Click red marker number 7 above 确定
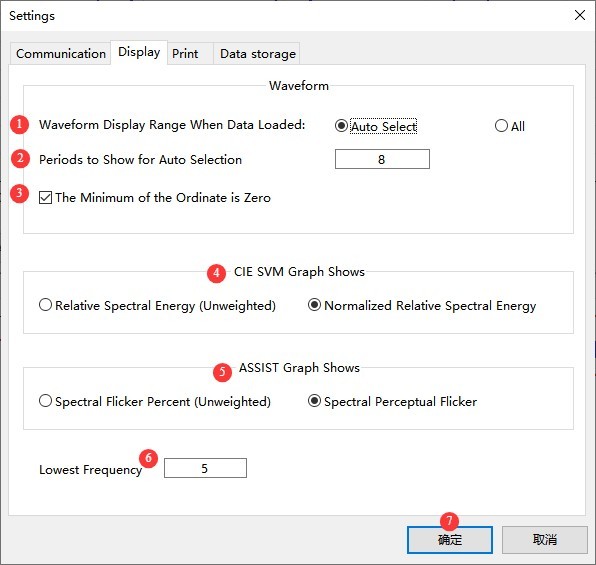The width and height of the screenshot is (596, 565). pos(449,521)
